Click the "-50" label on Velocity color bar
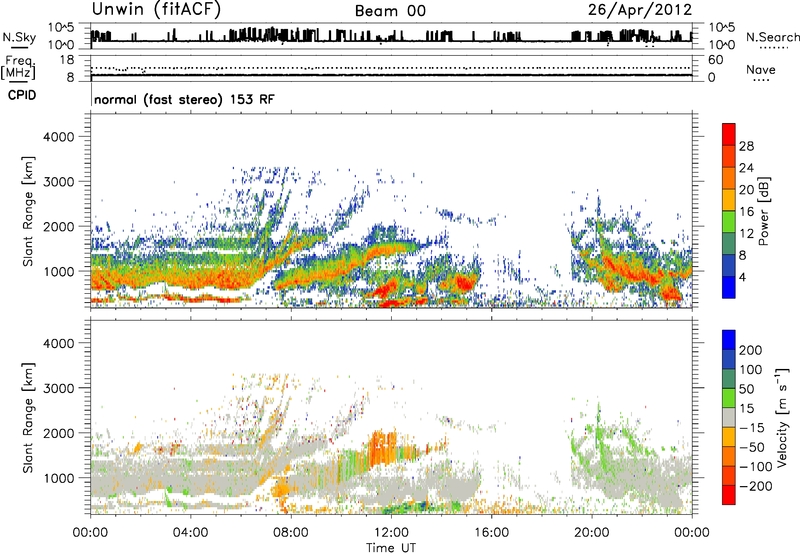This screenshot has height=554, width=800. (x=752, y=447)
